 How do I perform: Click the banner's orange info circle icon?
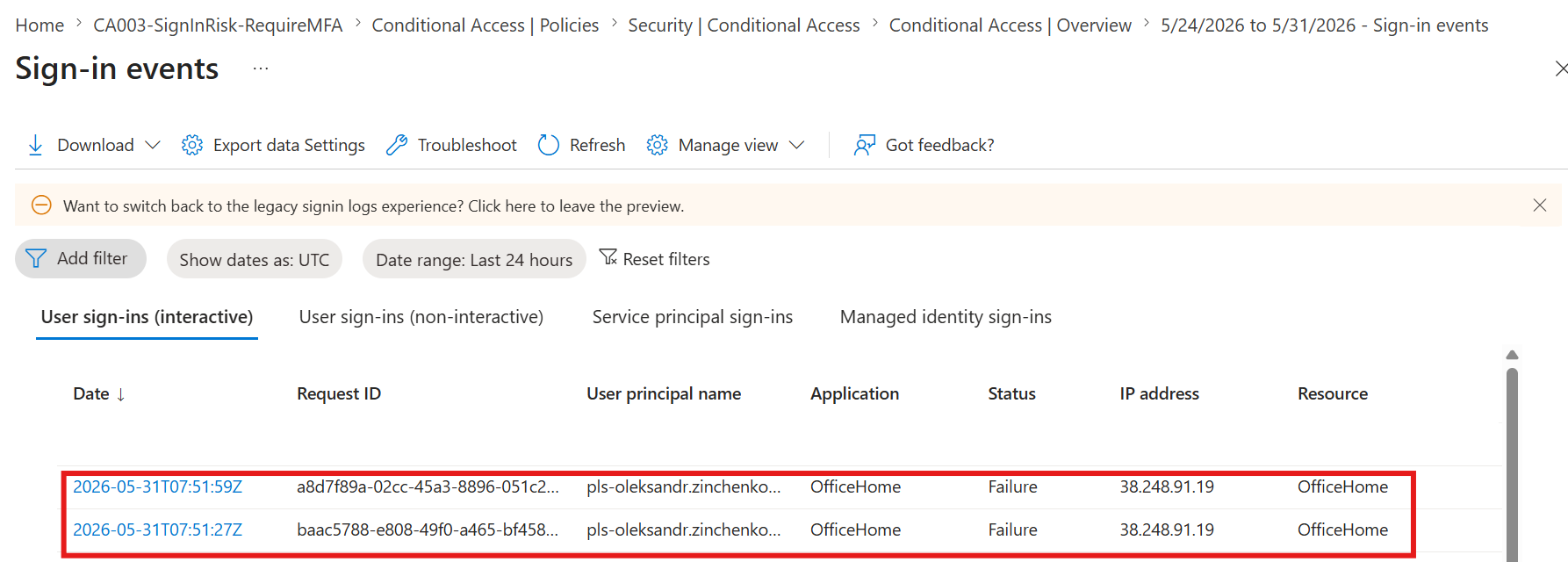(41, 205)
